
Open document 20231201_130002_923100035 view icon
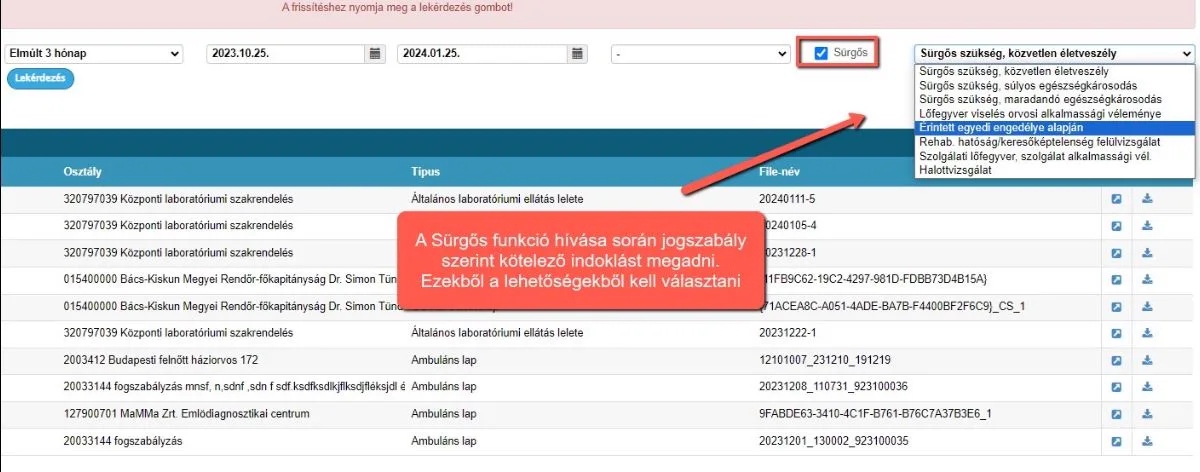click(1117, 441)
